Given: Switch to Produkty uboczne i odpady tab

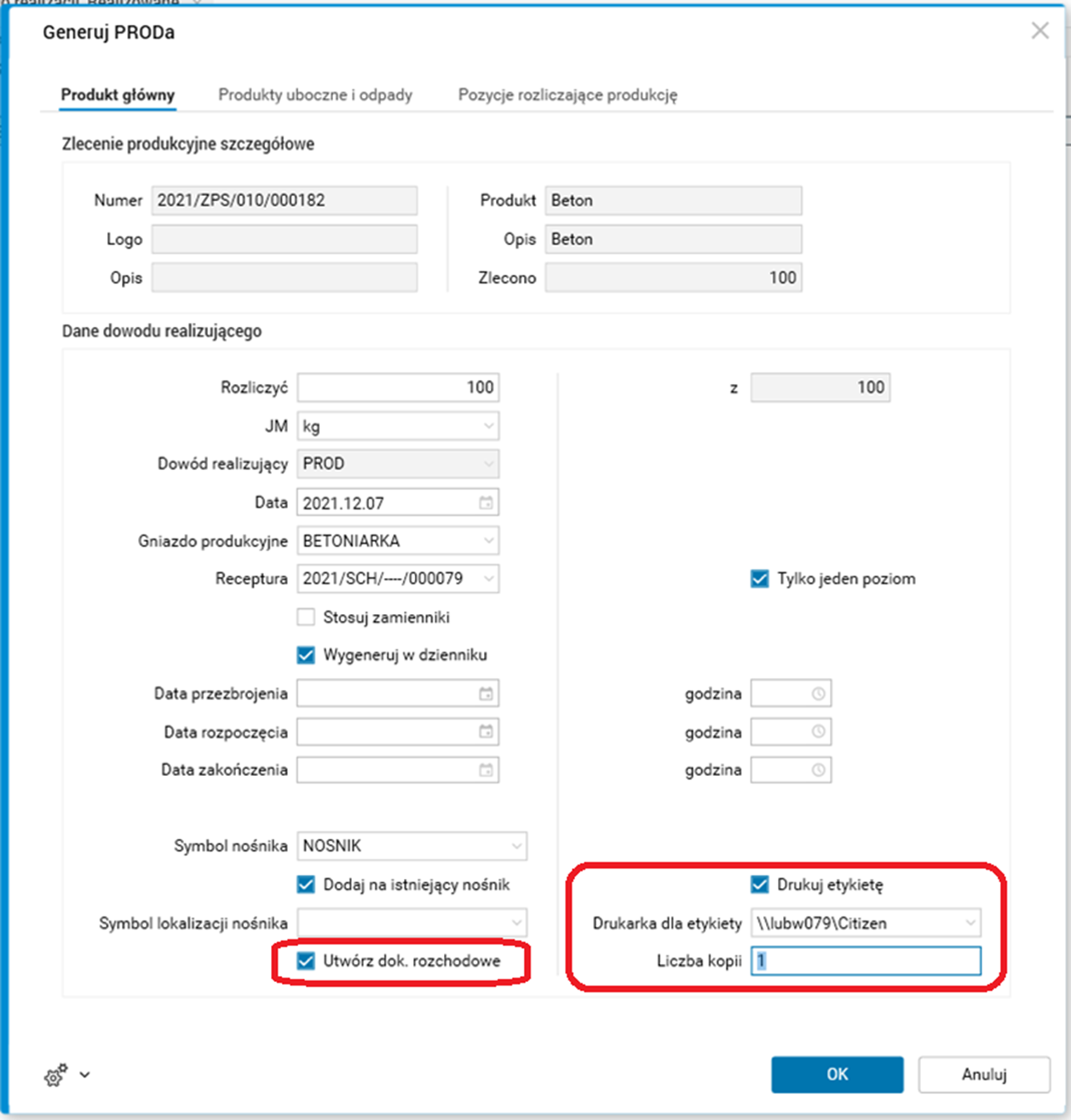Looking at the screenshot, I should [315, 95].
